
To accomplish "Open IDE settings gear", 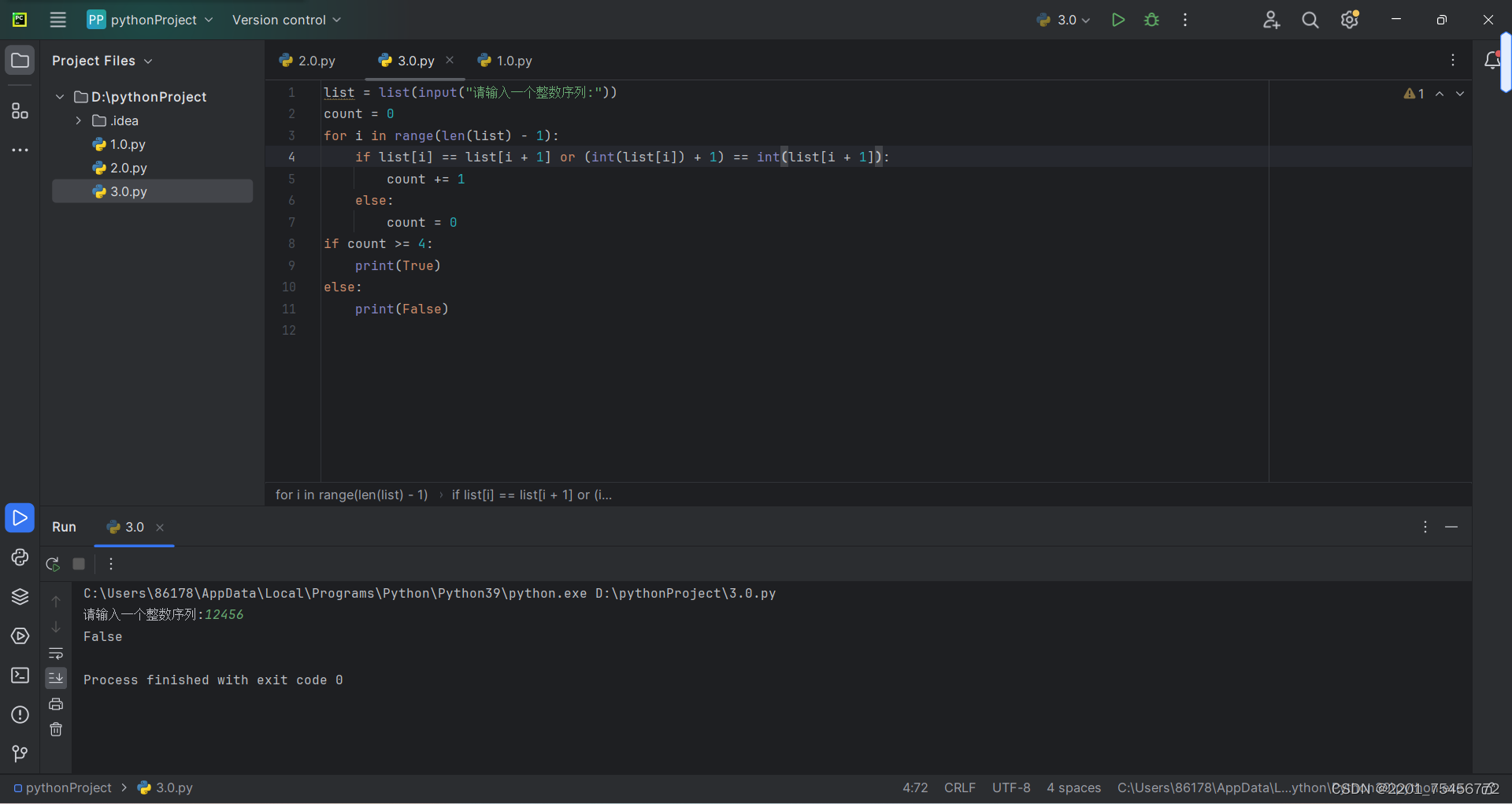I will 1350,20.
